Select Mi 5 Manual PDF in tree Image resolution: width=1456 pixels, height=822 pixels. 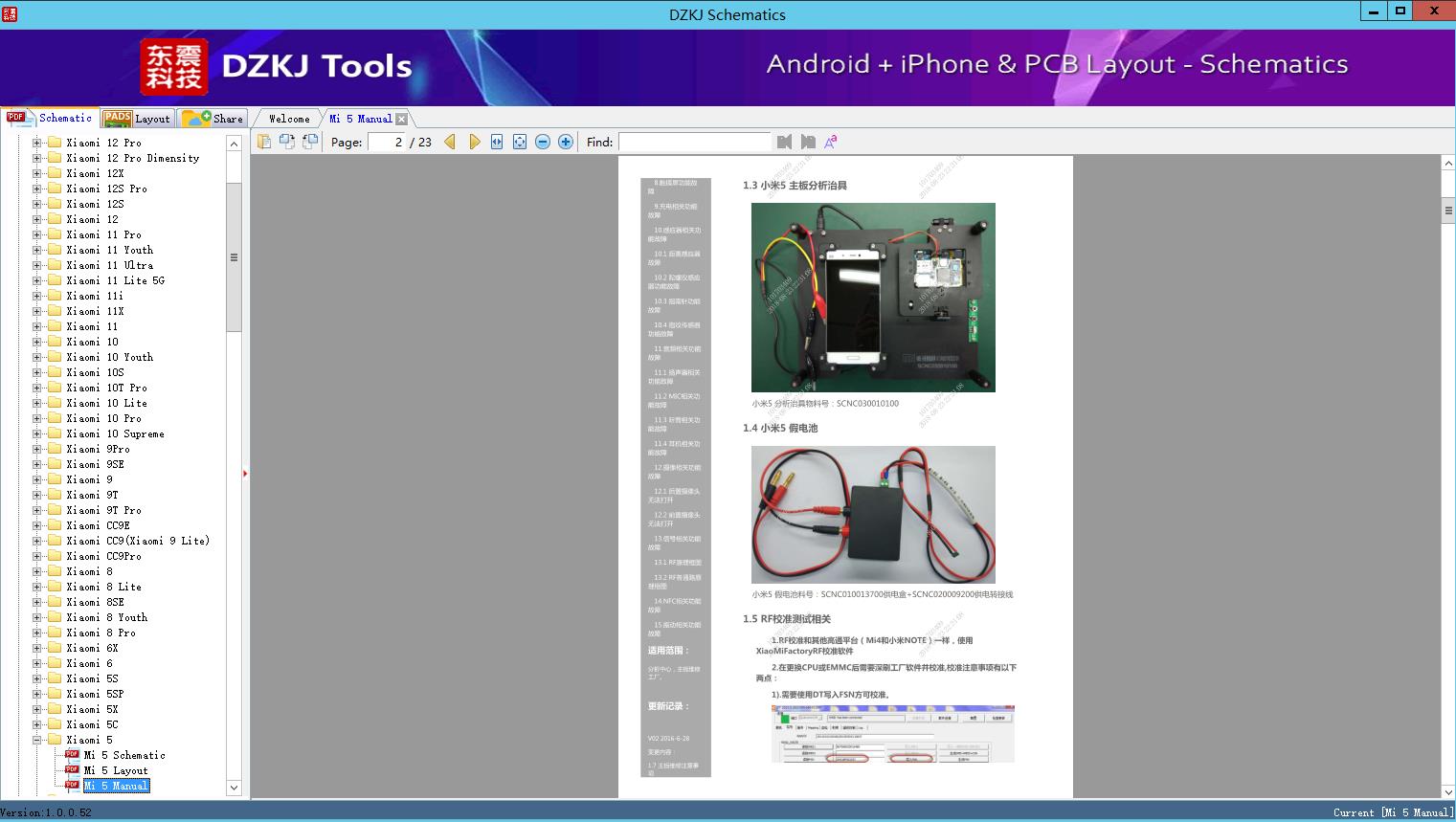[x=116, y=786]
